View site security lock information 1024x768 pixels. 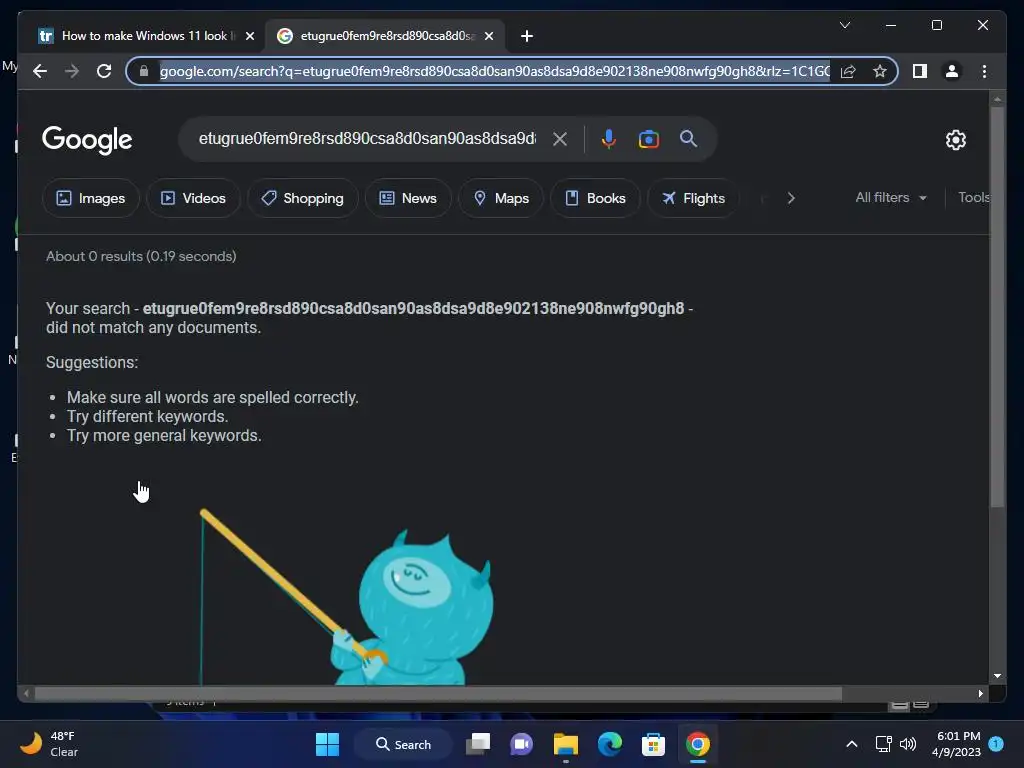tap(144, 71)
